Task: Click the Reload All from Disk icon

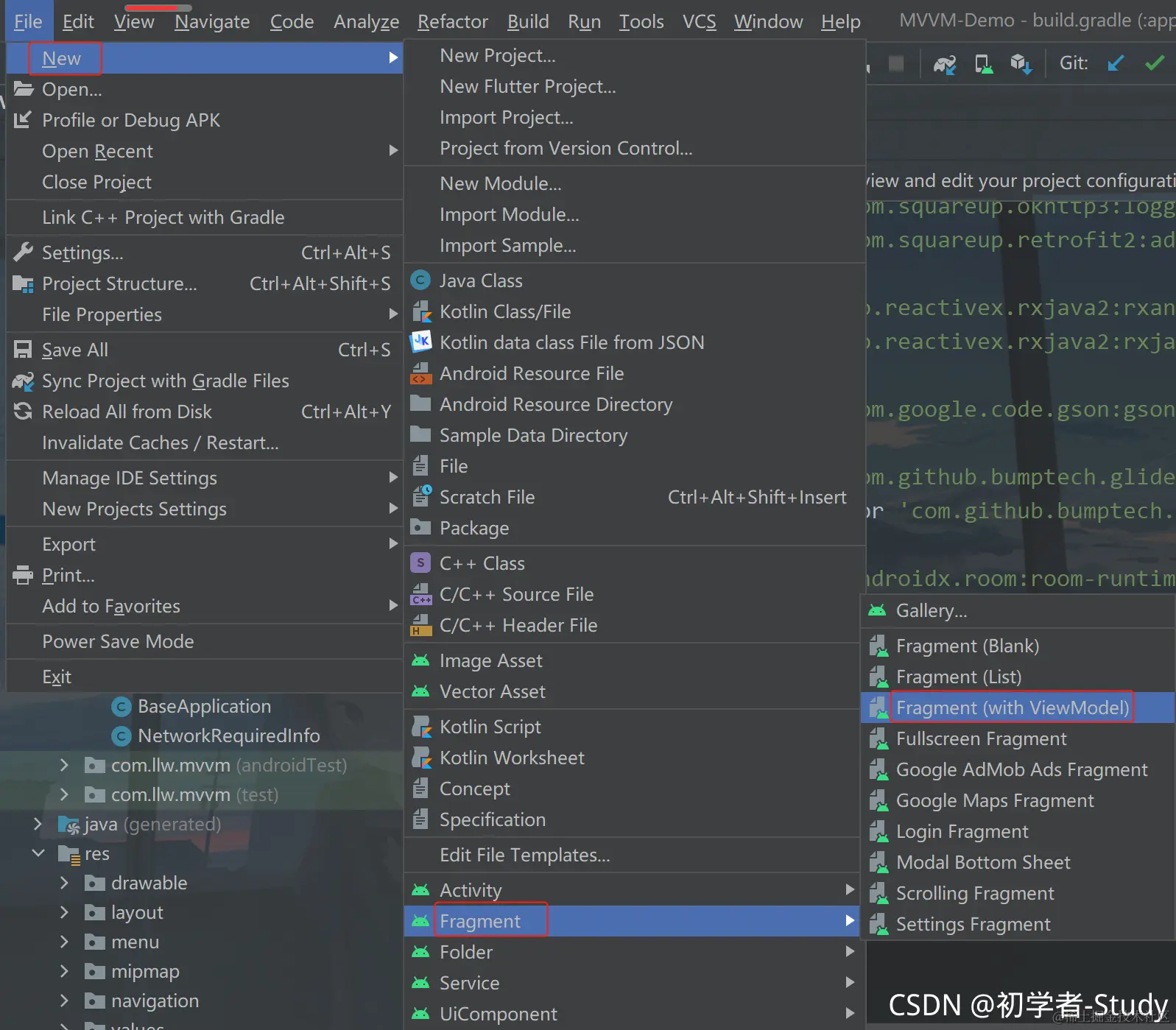Action: (23, 412)
